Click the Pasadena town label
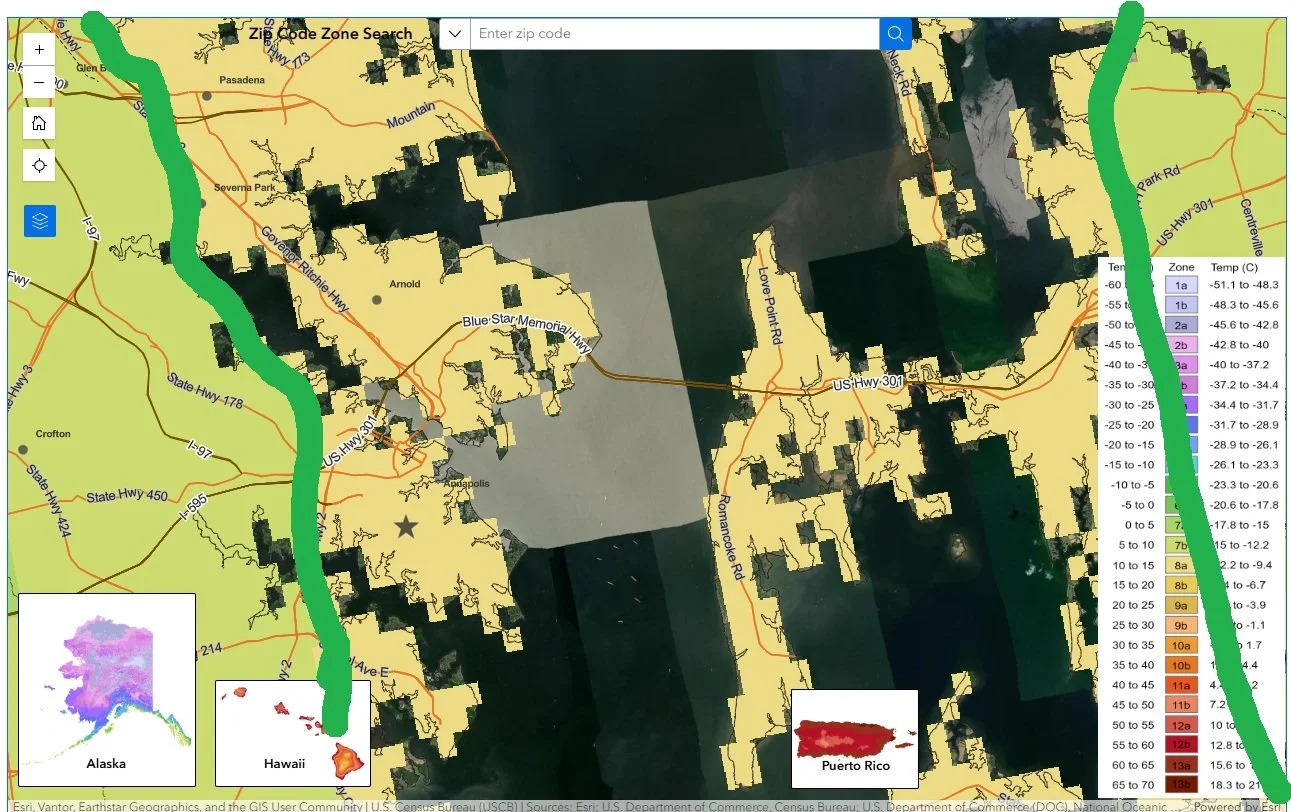Viewport: 1291px width, 812px height. tap(243, 80)
